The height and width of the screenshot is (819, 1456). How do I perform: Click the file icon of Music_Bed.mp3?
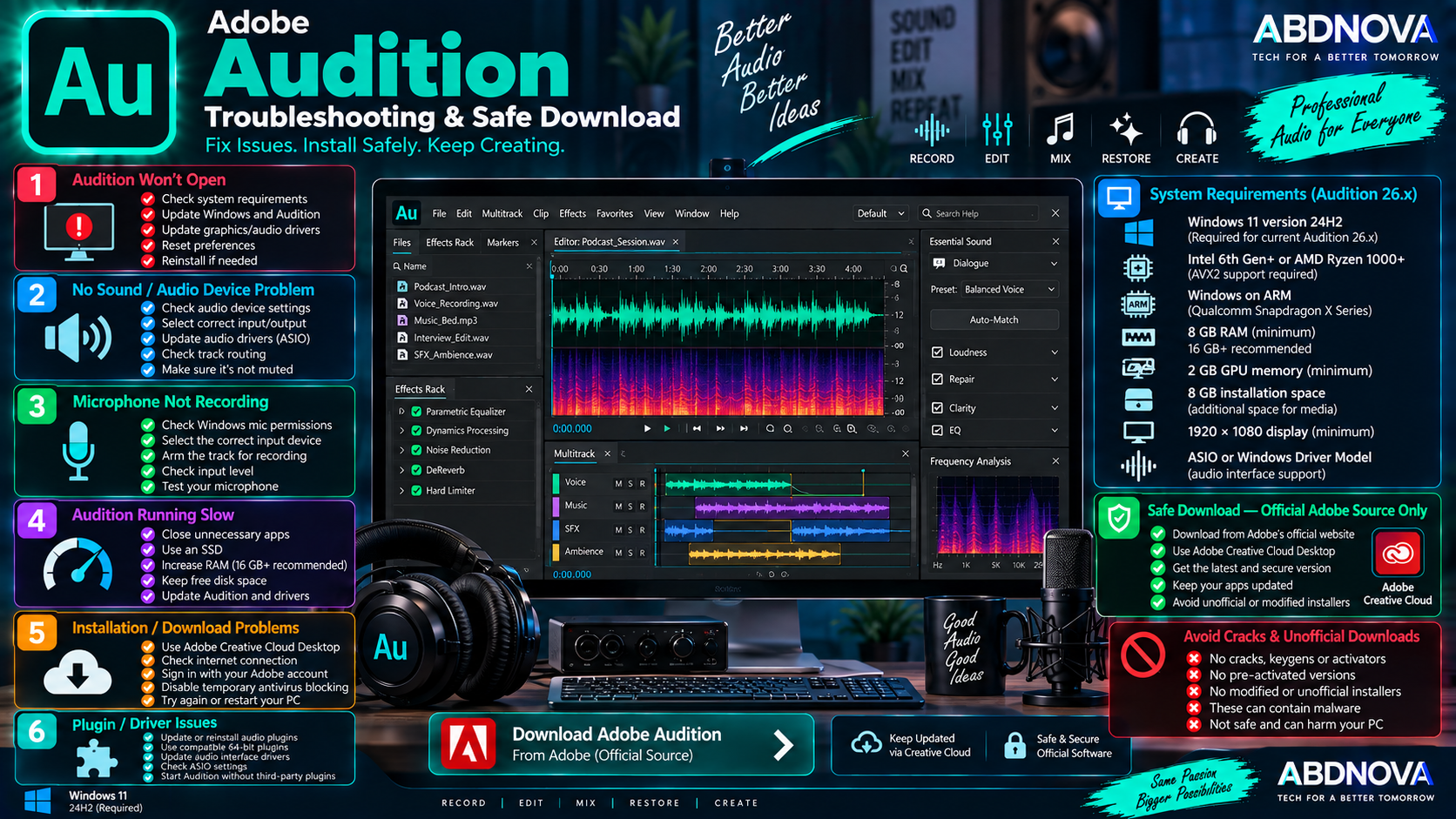pos(402,320)
